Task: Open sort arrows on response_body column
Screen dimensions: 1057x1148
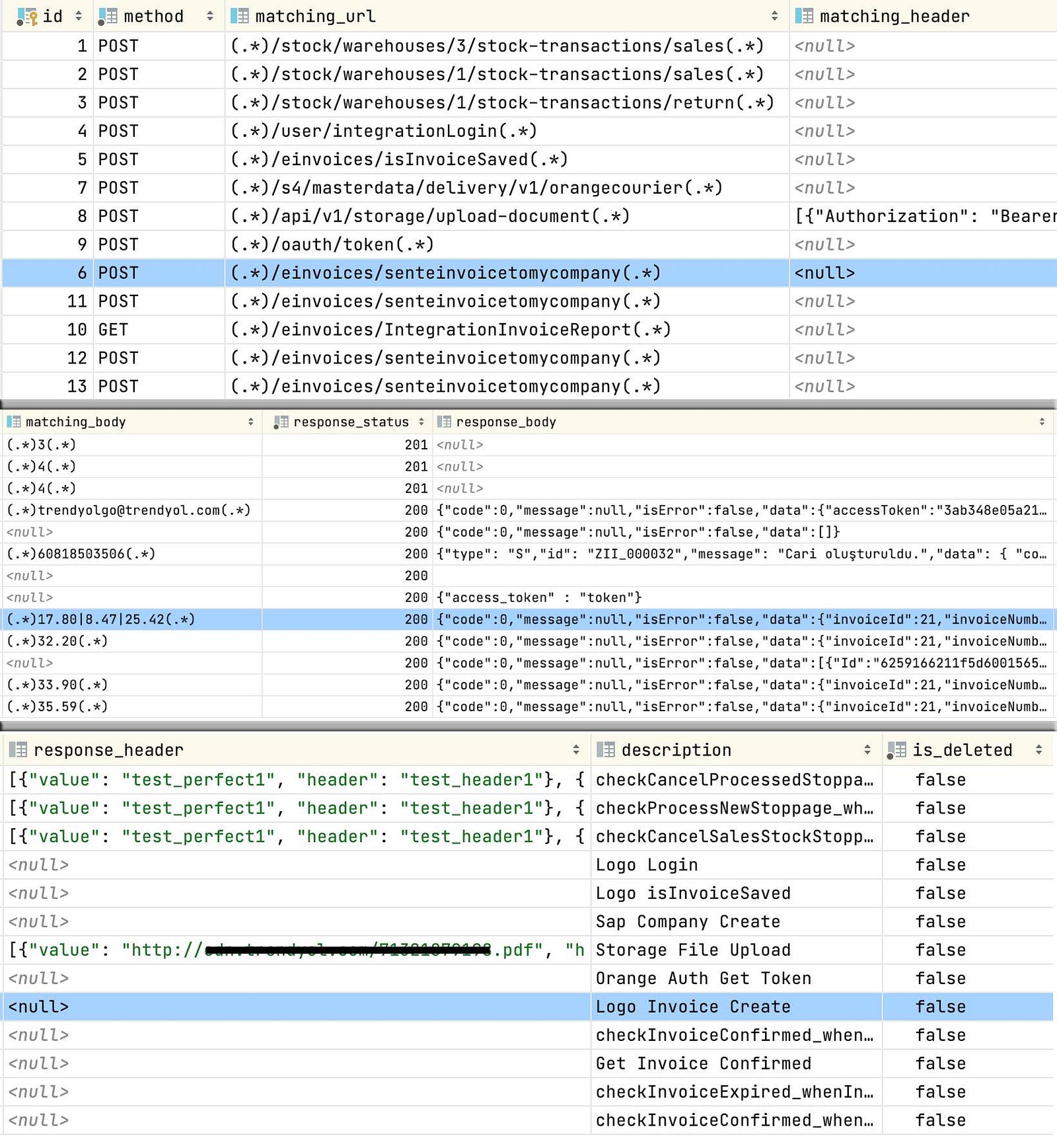Action: [1042, 422]
